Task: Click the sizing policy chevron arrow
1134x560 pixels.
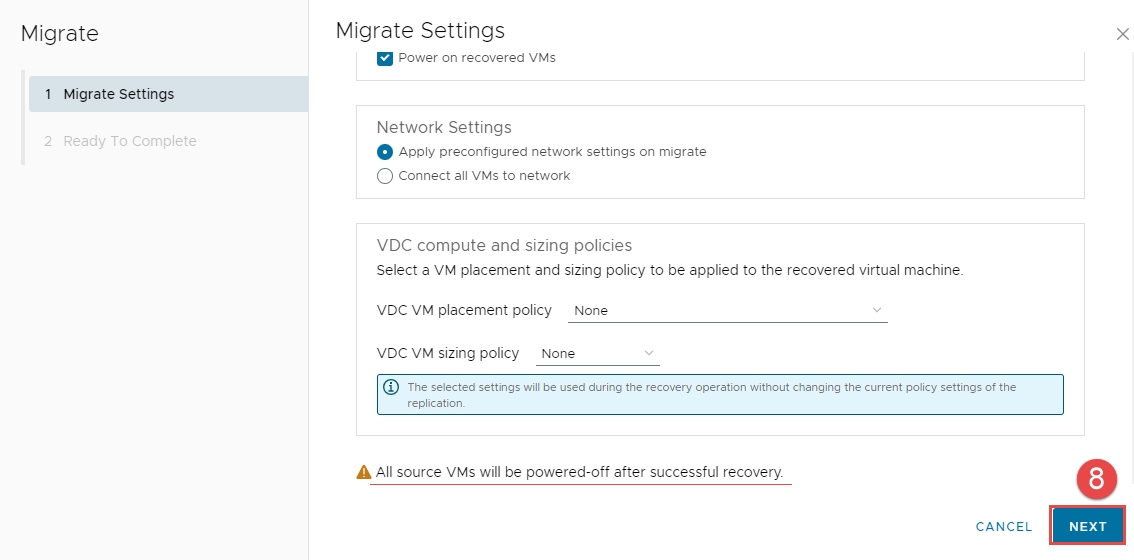Action: [649, 353]
